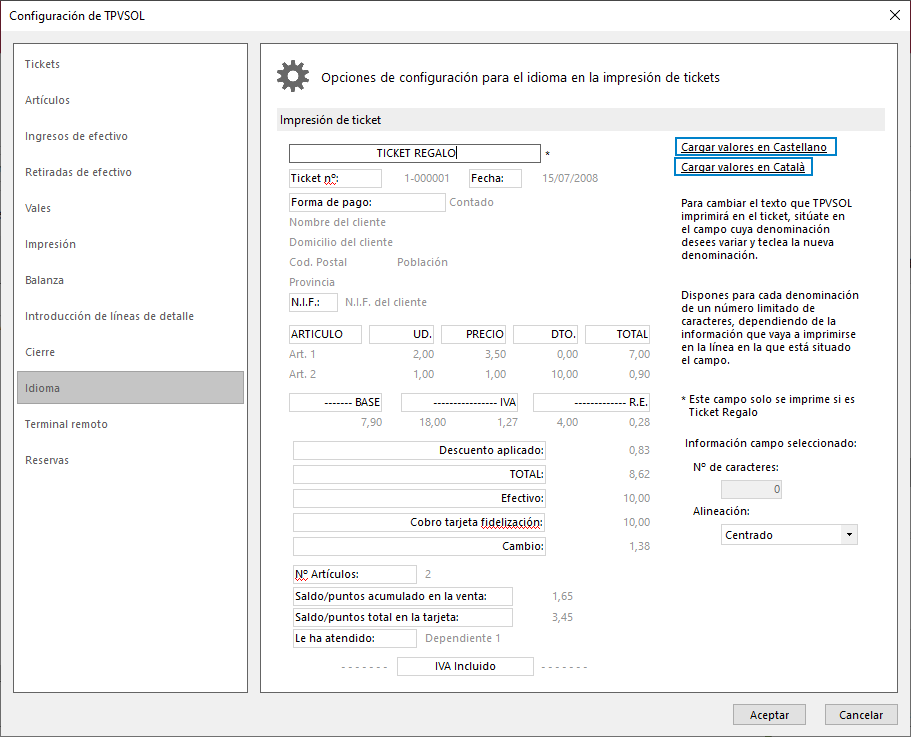Open the Alineación dropdown arrow
The height and width of the screenshot is (737, 911).
coord(849,534)
